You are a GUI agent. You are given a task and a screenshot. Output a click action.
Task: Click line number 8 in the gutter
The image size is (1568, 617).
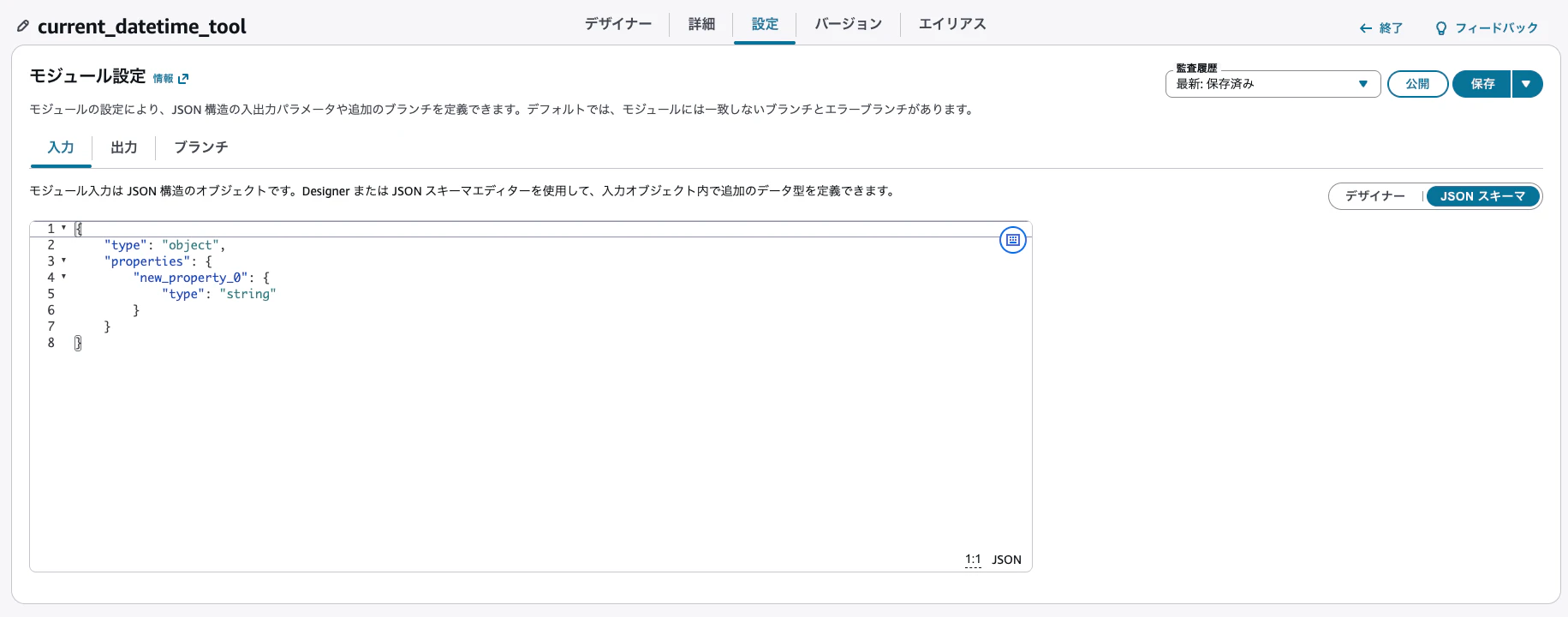(x=51, y=343)
